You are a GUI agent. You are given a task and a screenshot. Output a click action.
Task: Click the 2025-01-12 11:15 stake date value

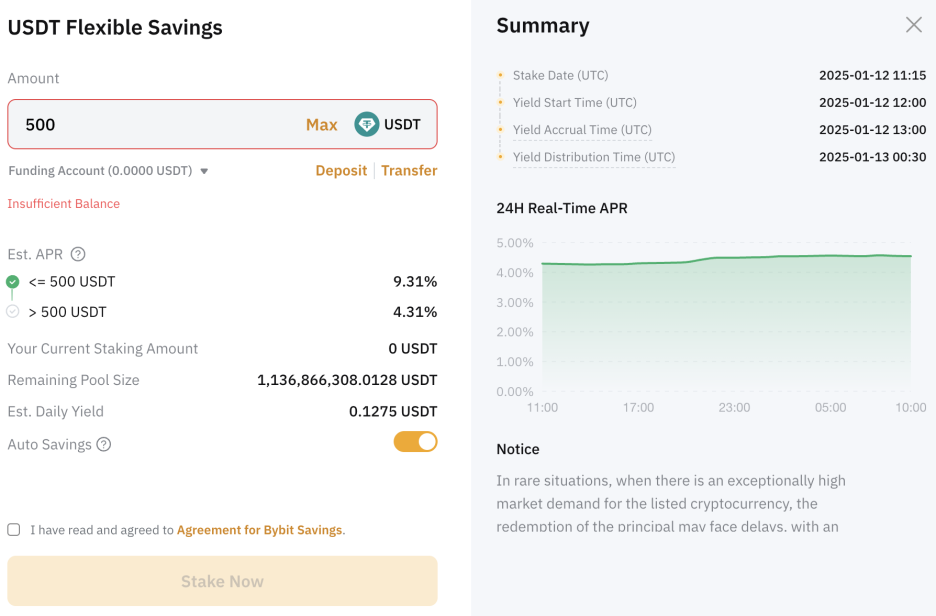pyautogui.click(x=872, y=75)
